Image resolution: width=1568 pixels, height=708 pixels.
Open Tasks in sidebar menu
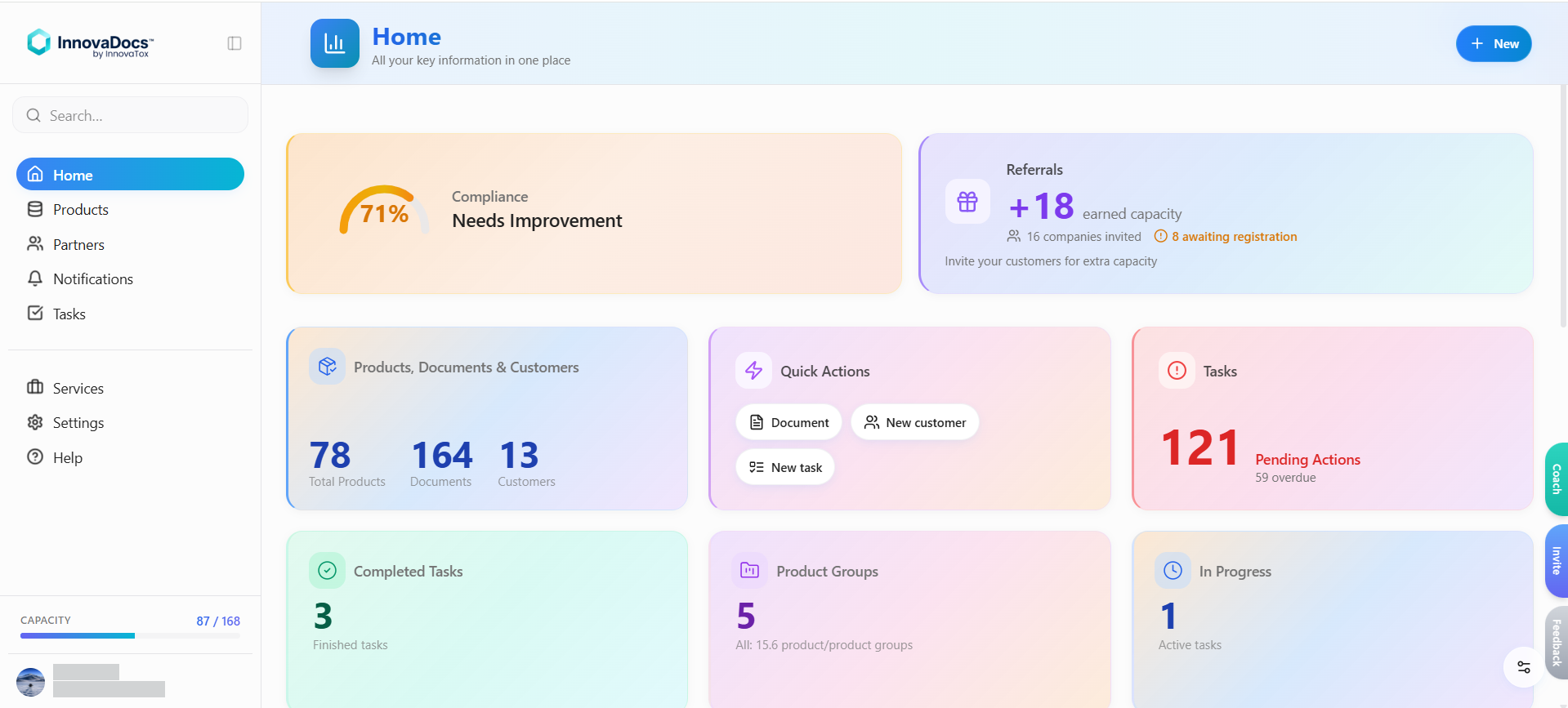coord(130,314)
